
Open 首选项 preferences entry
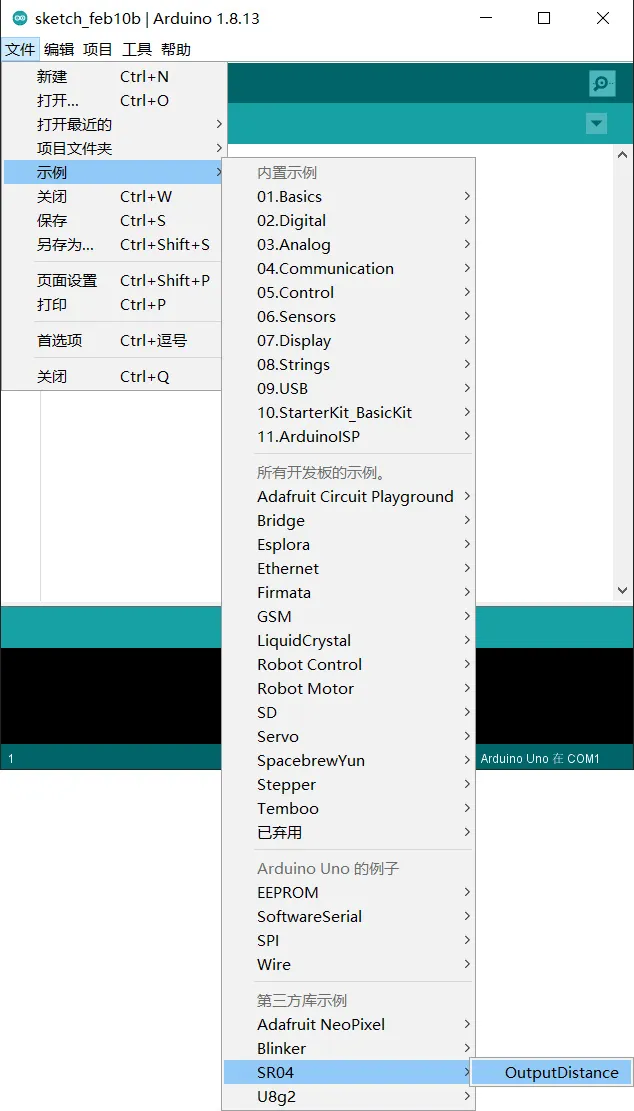tap(115, 341)
